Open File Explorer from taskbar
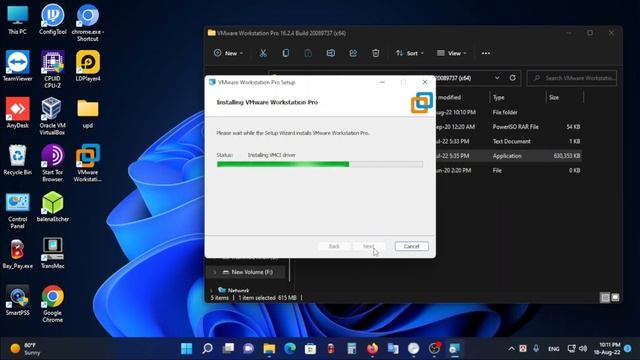 click(269, 349)
